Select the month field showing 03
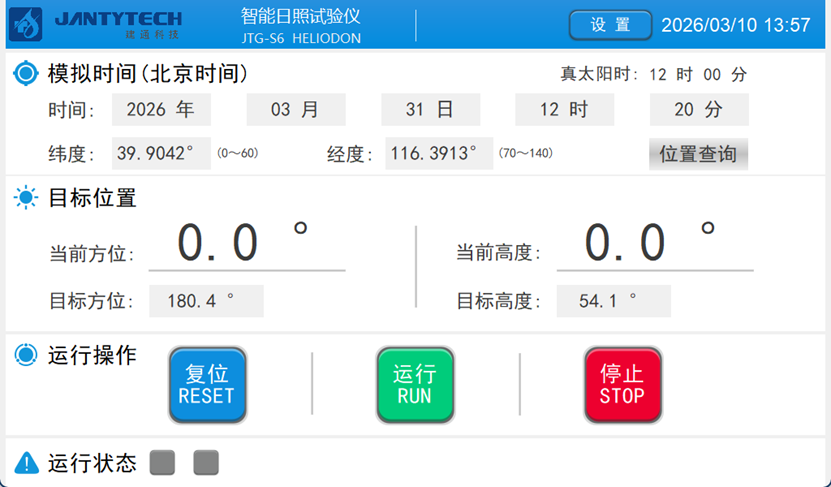The image size is (831, 487). [295, 110]
